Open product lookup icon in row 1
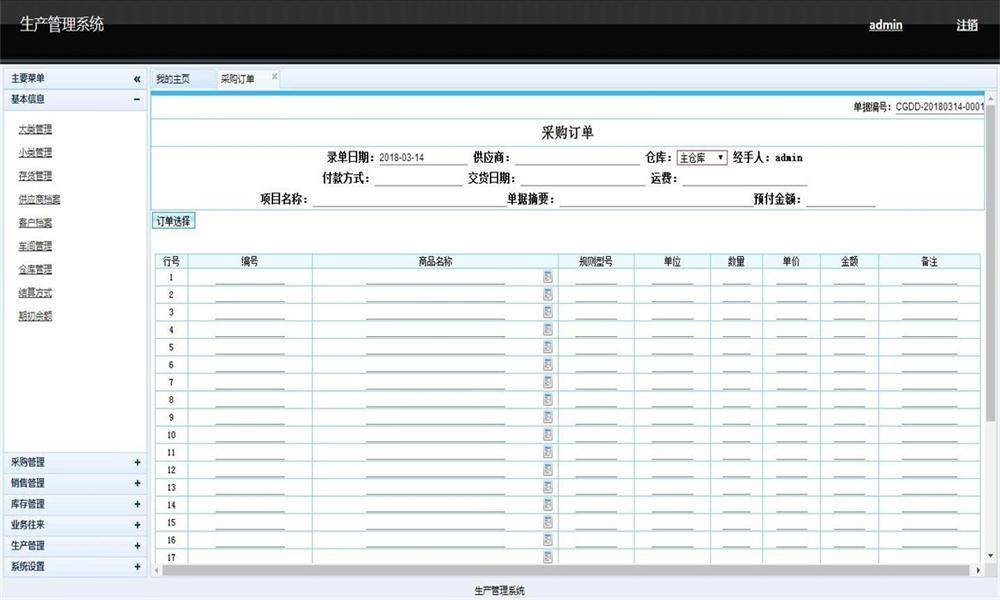1000x600 pixels. click(547, 277)
